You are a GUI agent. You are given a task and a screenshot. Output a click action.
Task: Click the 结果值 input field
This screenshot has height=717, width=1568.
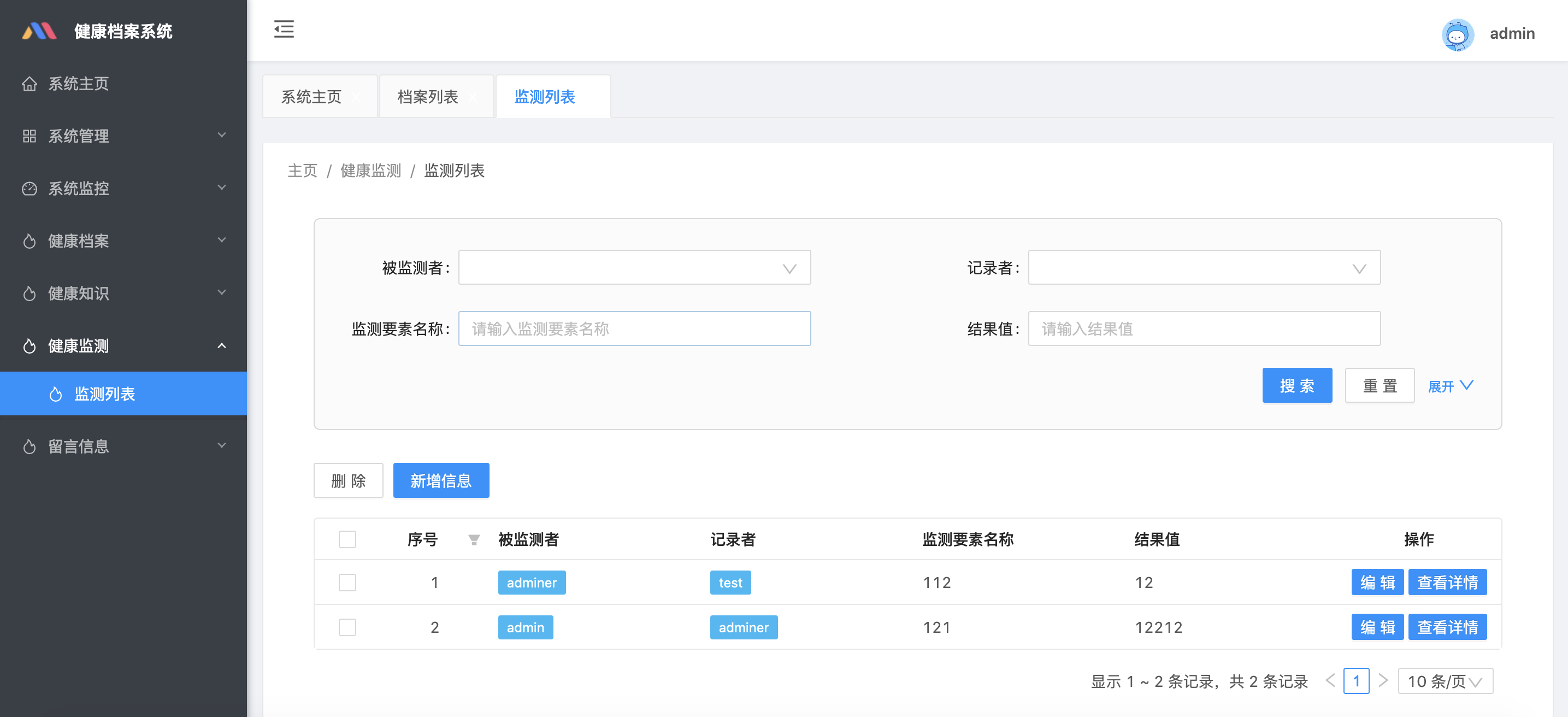(x=1204, y=328)
